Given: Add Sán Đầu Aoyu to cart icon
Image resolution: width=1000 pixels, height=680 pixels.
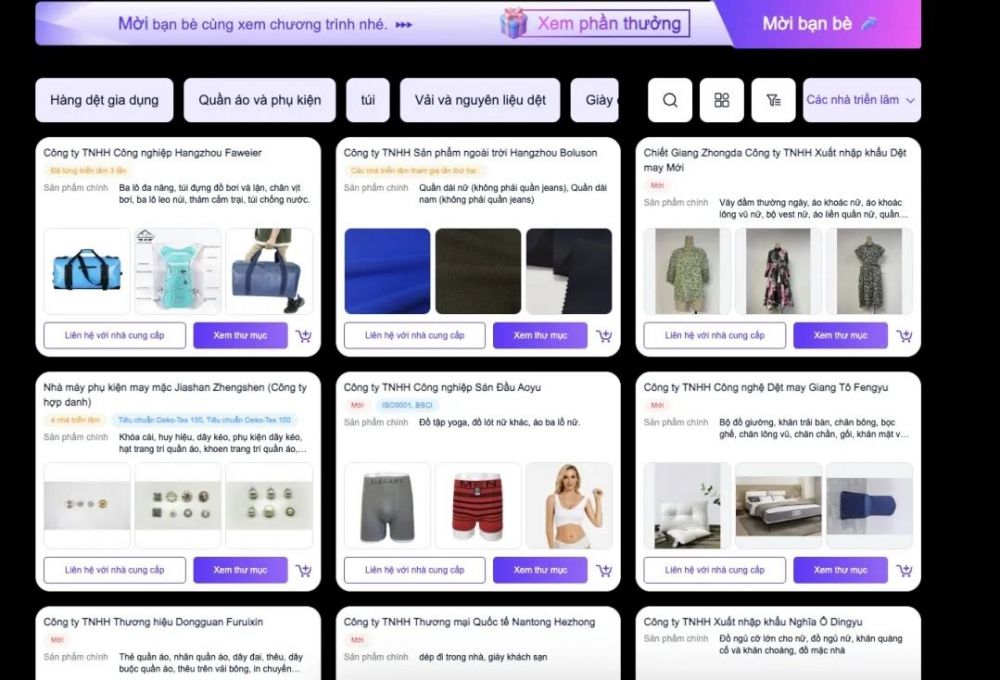Looking at the screenshot, I should tap(604, 570).
